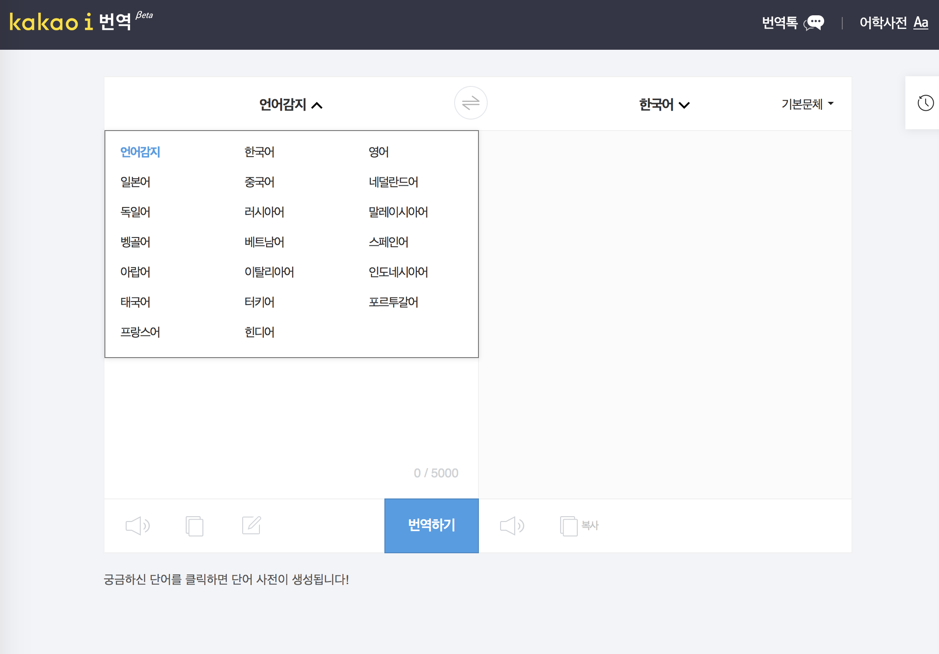939x654 pixels.
Task: Click the edit pencil icon under source
Action: [251, 525]
